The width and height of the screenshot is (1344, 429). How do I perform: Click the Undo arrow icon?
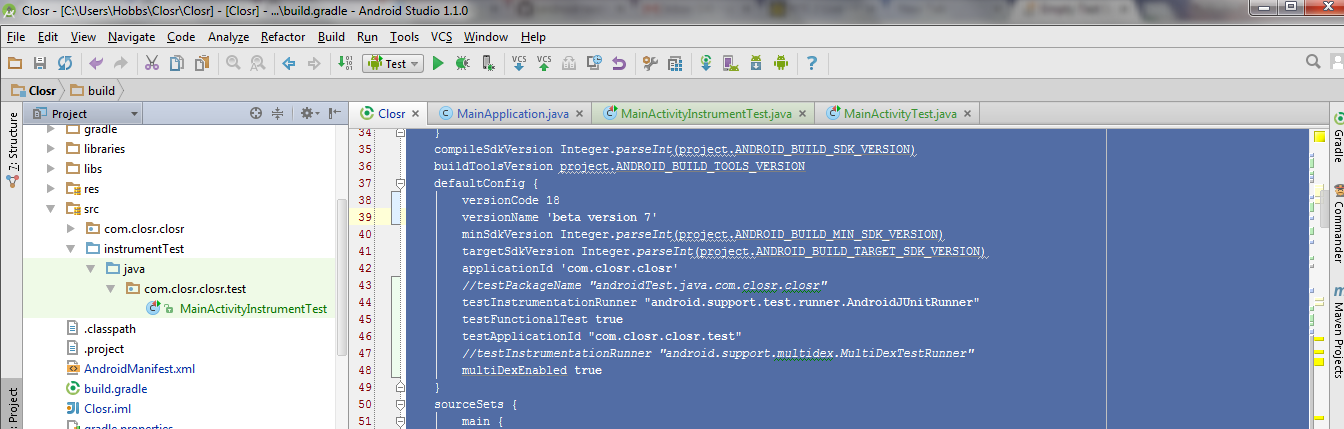(x=96, y=63)
